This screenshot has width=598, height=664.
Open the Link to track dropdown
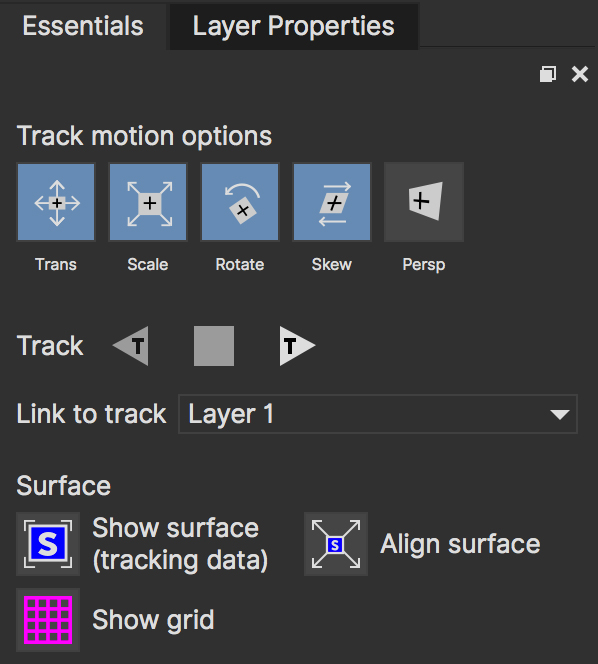(378, 414)
